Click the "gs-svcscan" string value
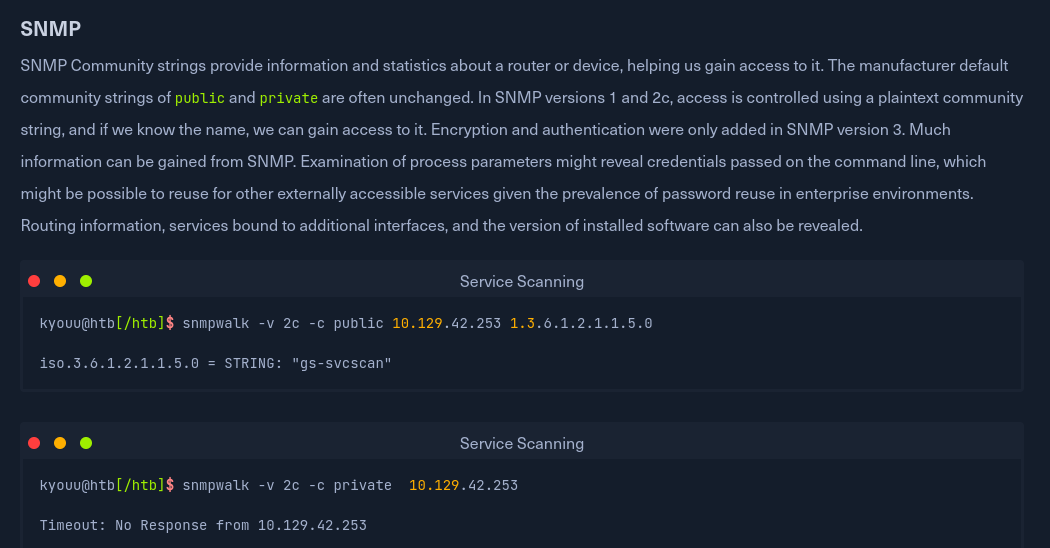 click(x=341, y=363)
